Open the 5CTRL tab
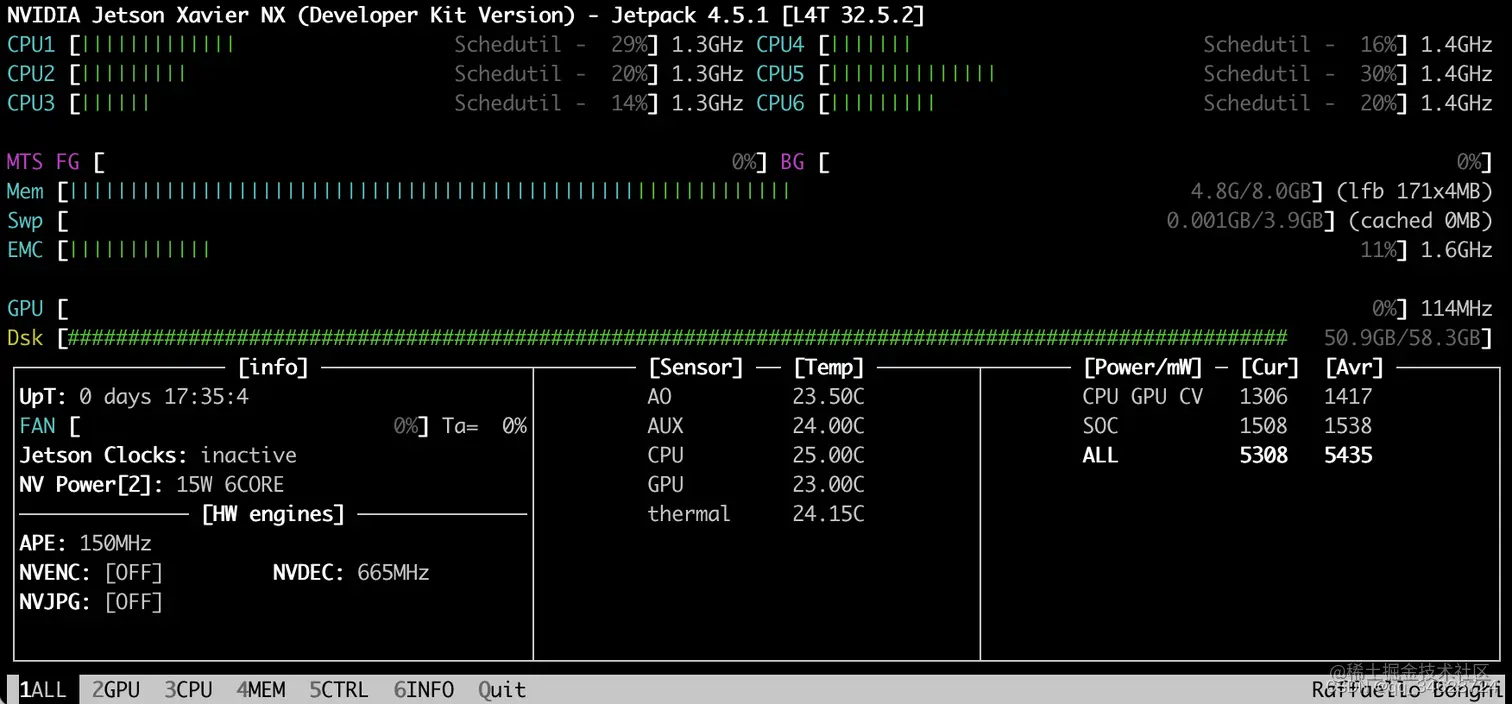This screenshot has height=704, width=1512. pos(339,690)
